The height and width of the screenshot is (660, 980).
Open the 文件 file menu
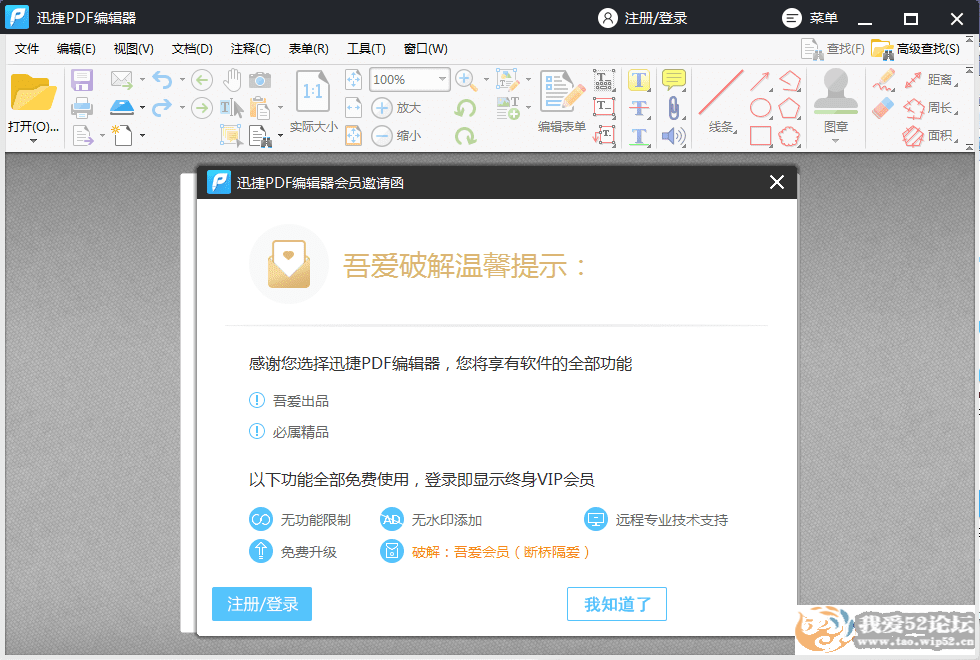(x=27, y=49)
